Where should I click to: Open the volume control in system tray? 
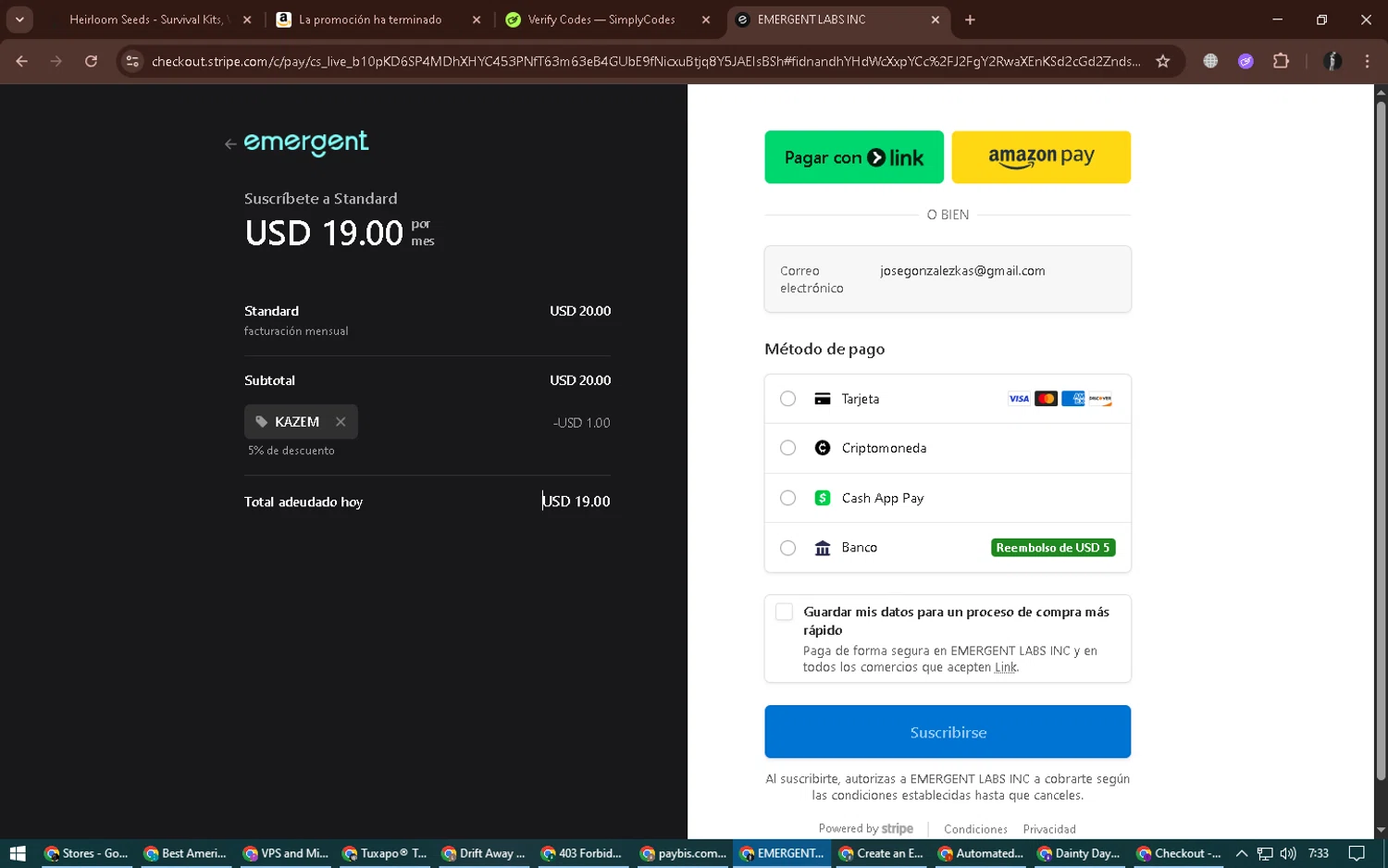(1288, 853)
